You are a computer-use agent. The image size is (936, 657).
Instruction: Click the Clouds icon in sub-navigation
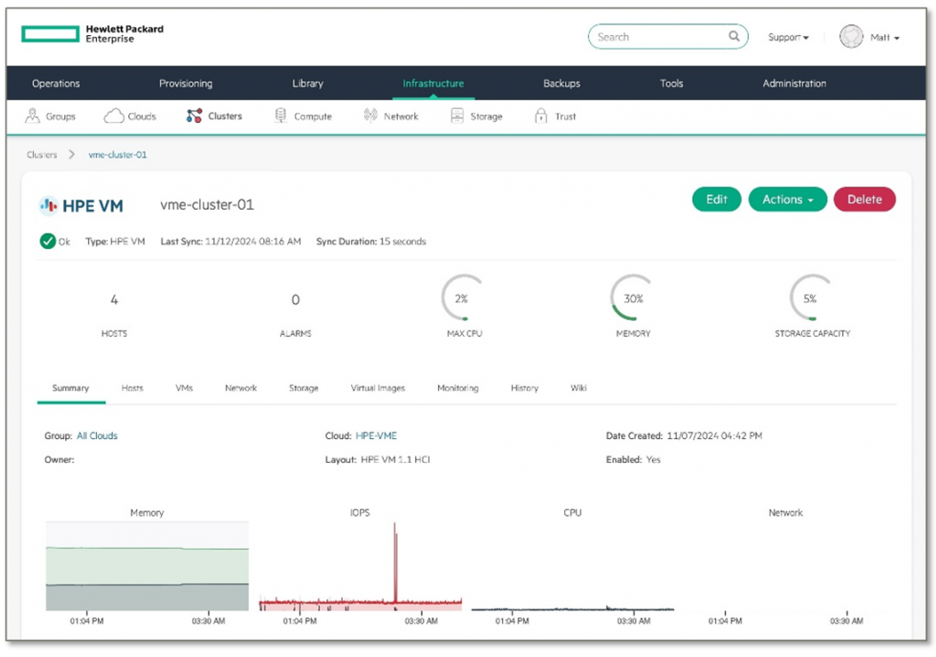coord(114,116)
